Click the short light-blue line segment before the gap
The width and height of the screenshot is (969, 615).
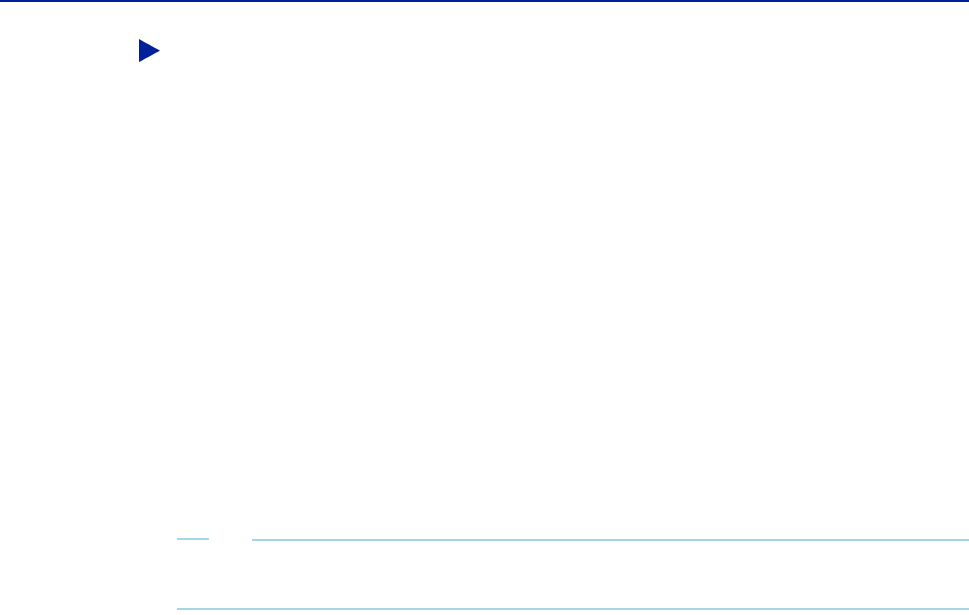click(193, 539)
